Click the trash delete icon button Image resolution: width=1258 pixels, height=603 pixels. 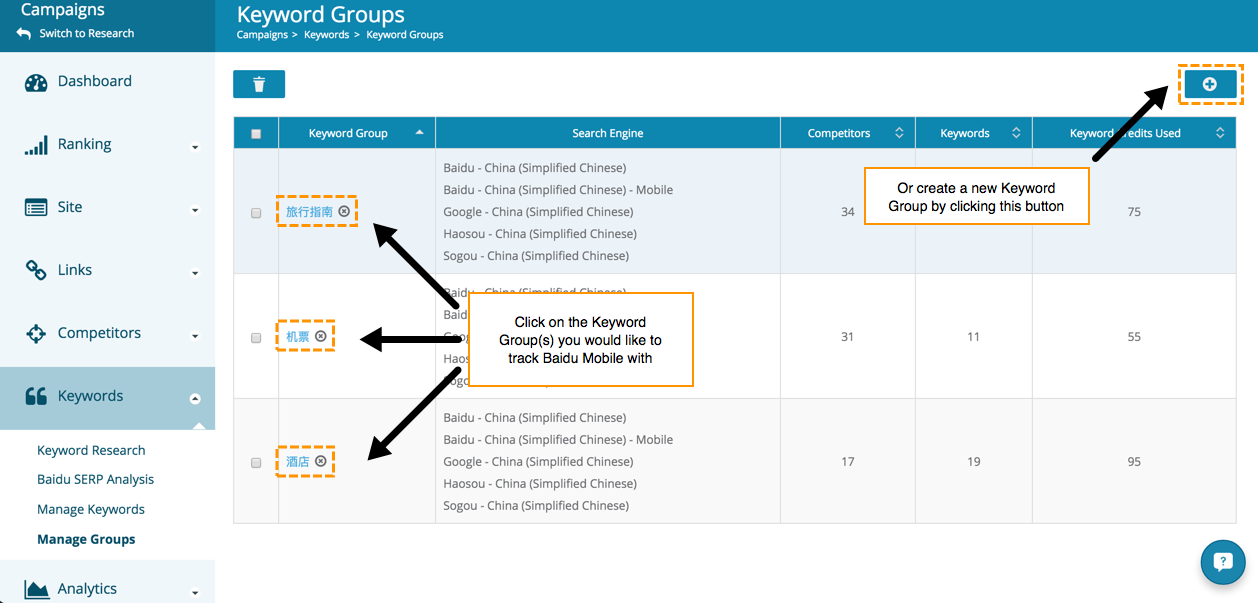[x=259, y=84]
